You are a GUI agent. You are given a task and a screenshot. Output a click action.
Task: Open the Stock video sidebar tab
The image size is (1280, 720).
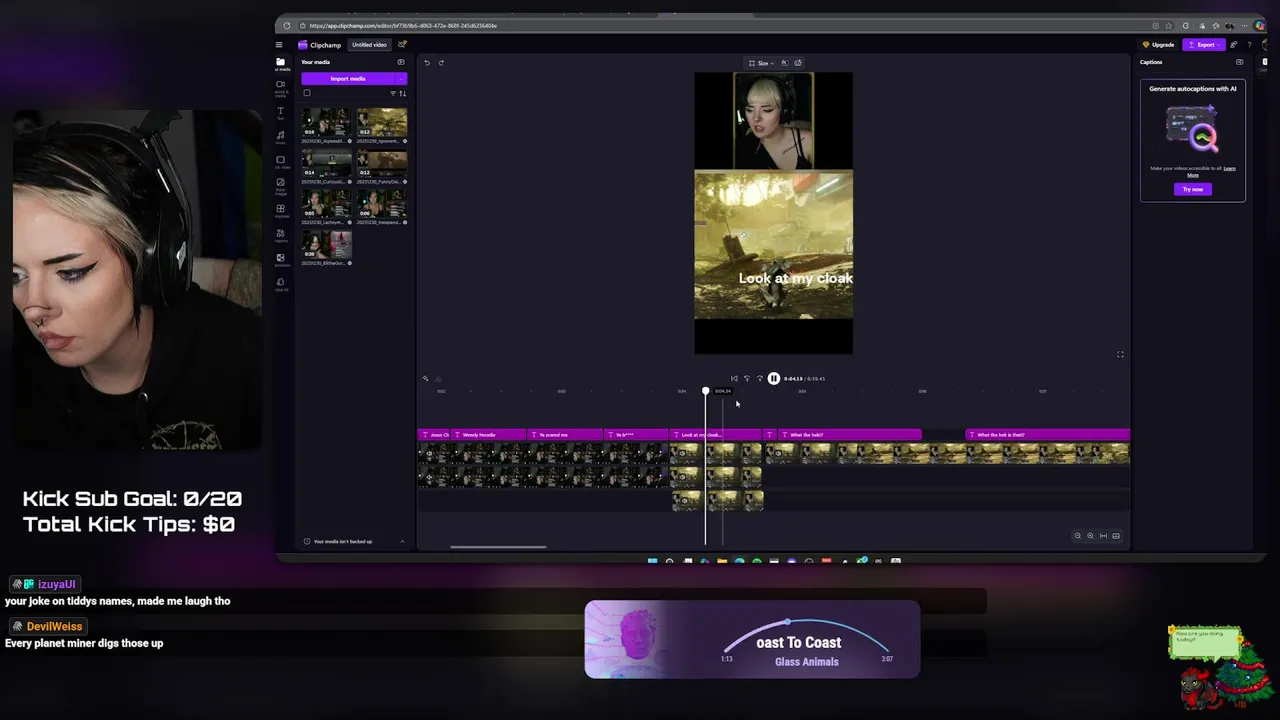[x=281, y=161]
